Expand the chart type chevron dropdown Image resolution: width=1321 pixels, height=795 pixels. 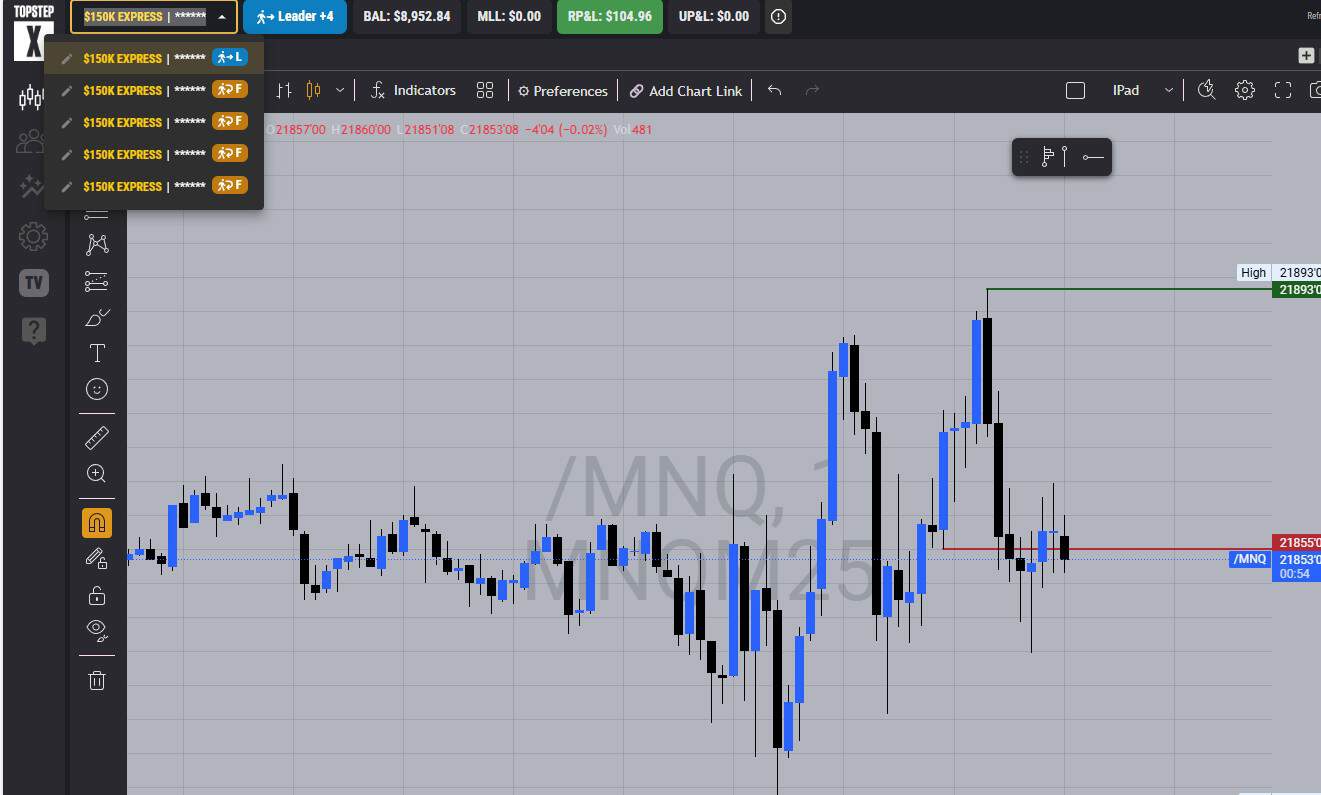pos(340,90)
